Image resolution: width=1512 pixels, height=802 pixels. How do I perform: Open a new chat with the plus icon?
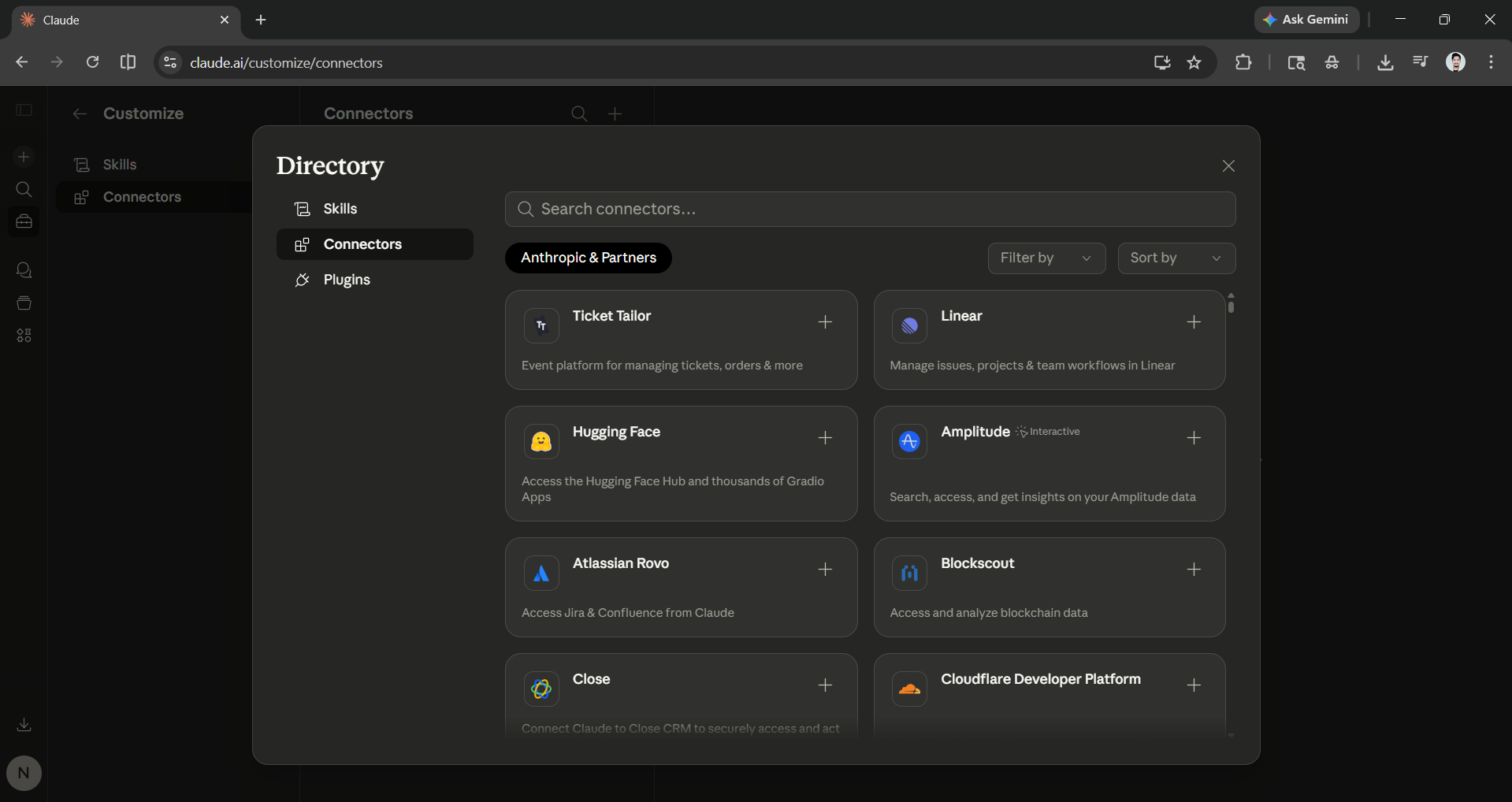[24, 157]
